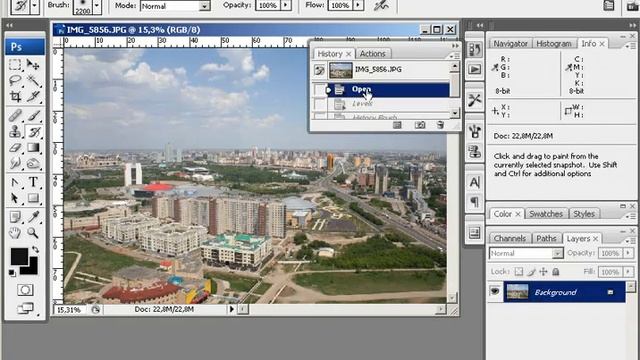Image resolution: width=640 pixels, height=360 pixels.
Task: Reset default foreground and background colors
Action: pyautogui.click(x=12, y=273)
